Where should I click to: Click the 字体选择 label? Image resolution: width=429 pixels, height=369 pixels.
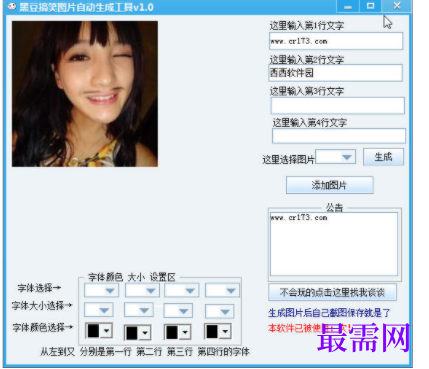pos(39,288)
